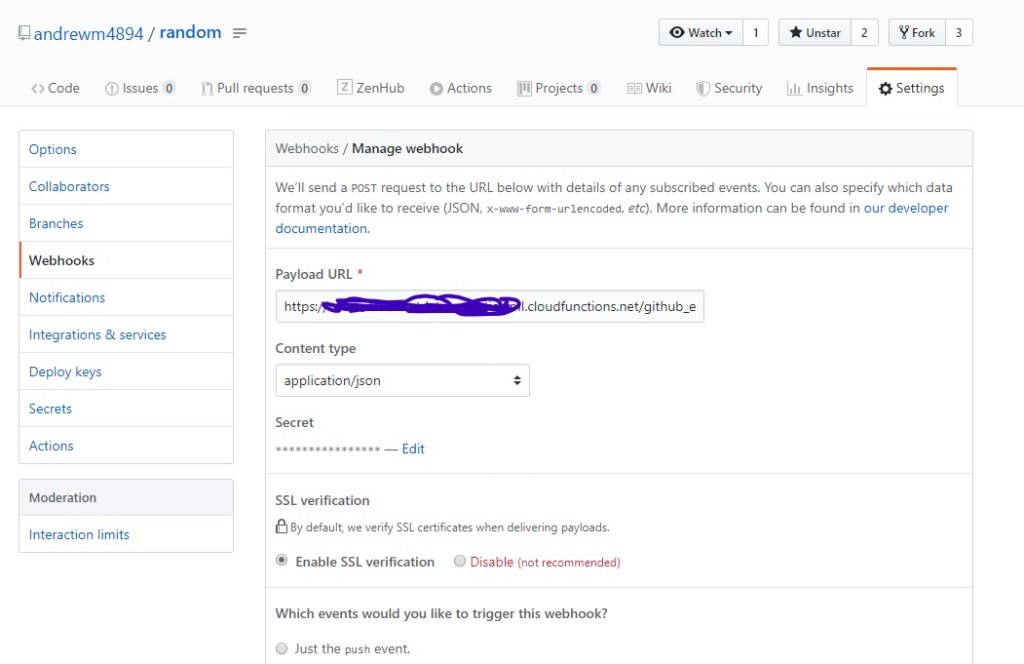1024x664 pixels.
Task: Open Options in settings sidebar
Action: 126,150
